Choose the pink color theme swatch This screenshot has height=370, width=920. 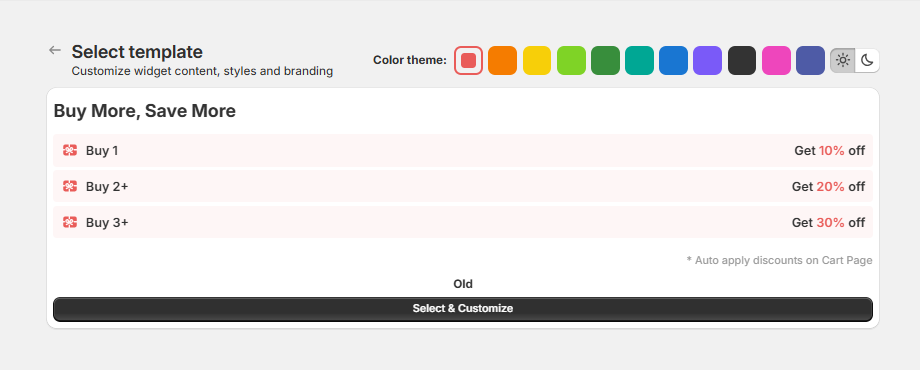[x=776, y=60]
